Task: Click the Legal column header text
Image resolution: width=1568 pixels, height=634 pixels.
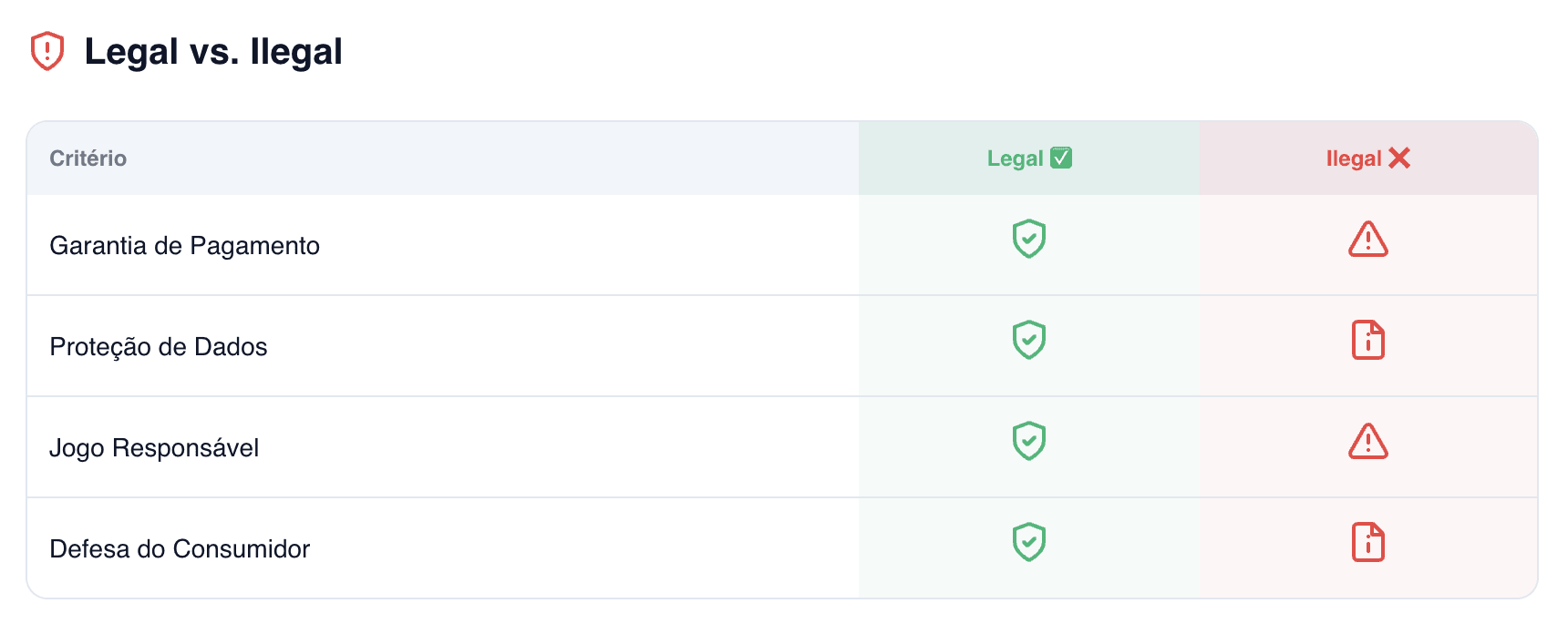Action: click(x=1015, y=158)
